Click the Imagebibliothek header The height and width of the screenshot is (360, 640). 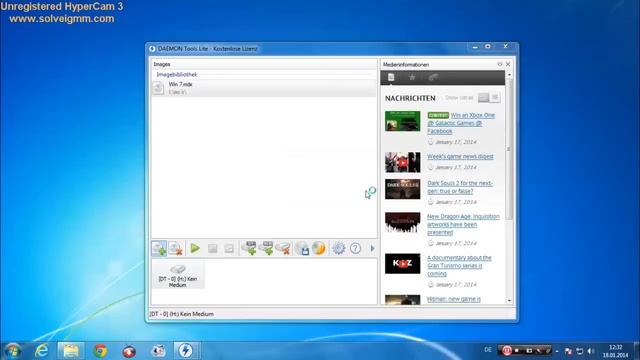[177, 74]
